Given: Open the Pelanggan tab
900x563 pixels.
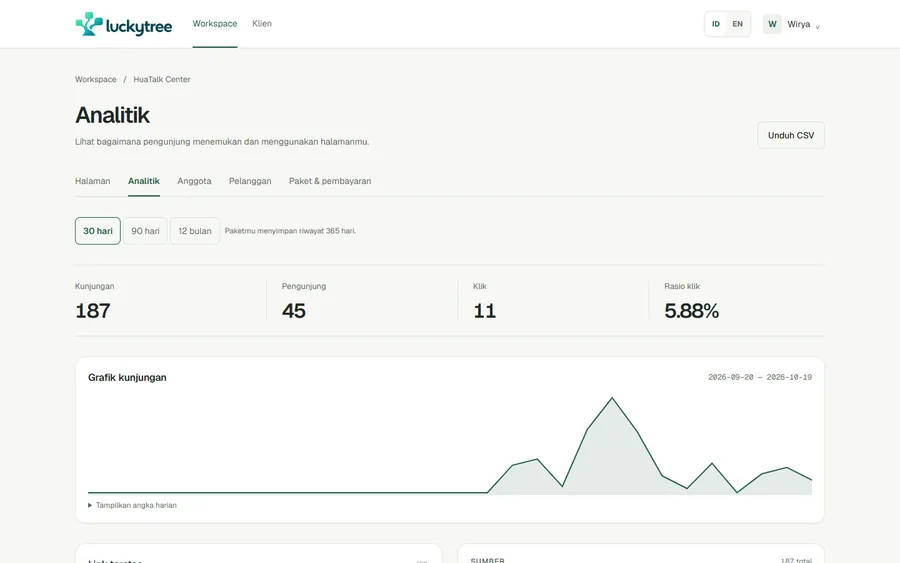Looking at the screenshot, I should pos(250,181).
